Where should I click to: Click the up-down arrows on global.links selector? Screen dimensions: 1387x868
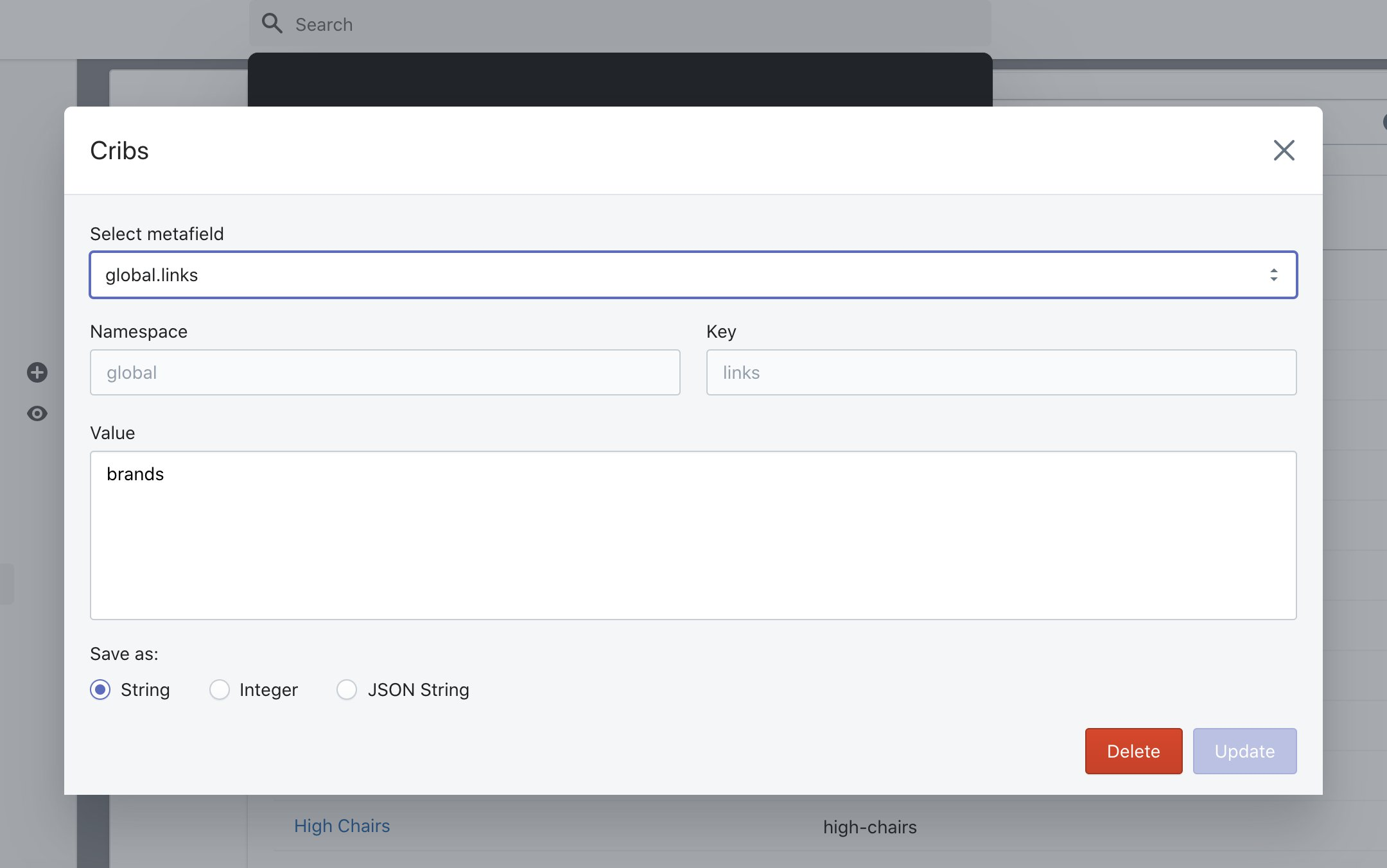tap(1273, 275)
